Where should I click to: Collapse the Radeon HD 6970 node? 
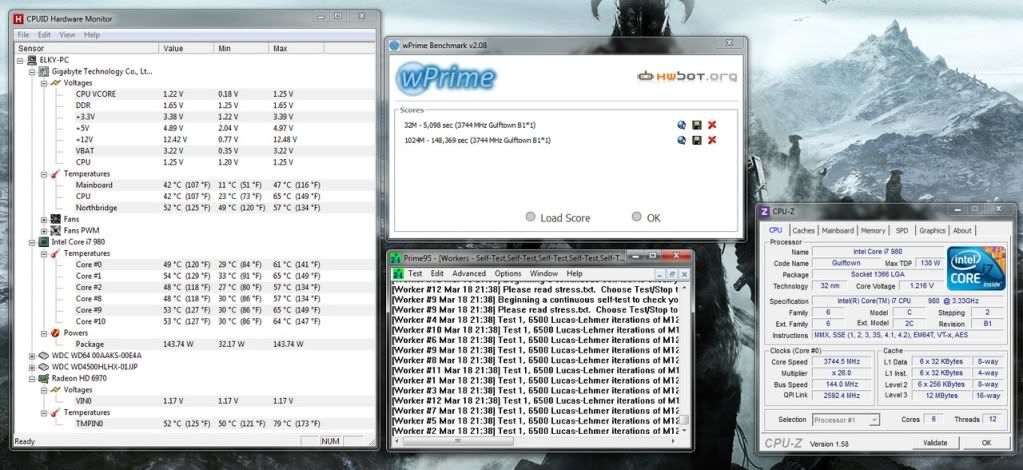32,378
